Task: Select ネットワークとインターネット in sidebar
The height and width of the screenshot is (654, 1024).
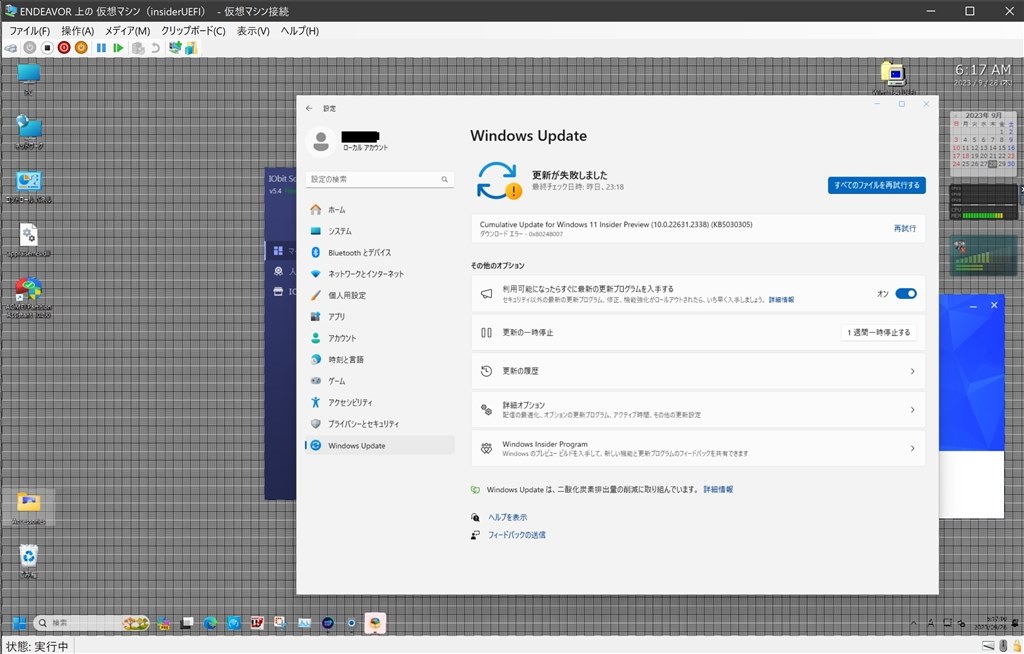Action: [379, 274]
